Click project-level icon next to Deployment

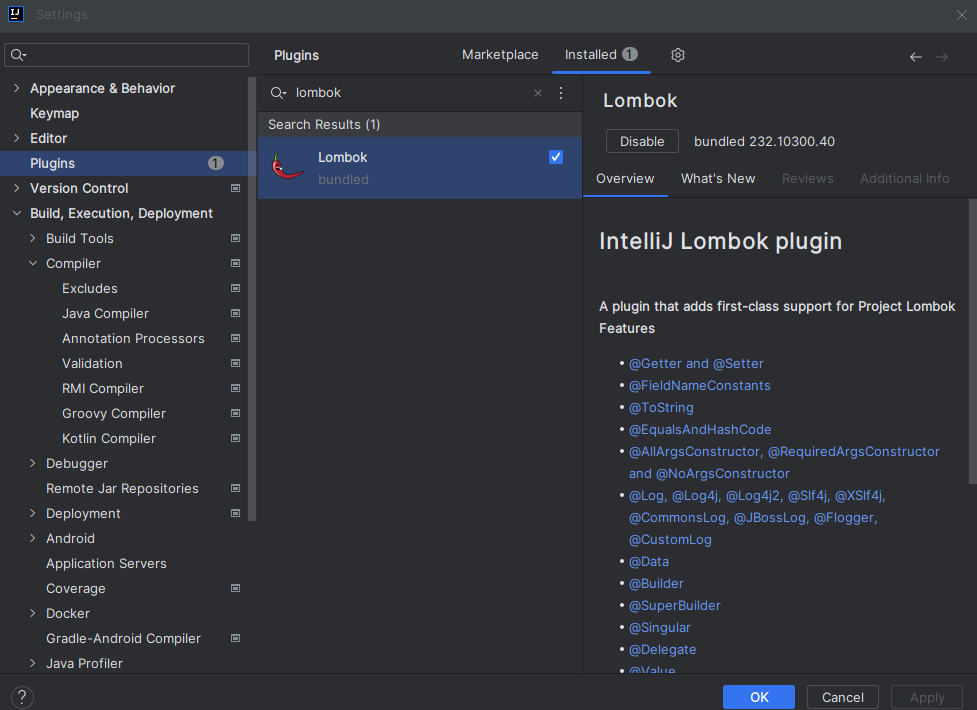point(236,513)
